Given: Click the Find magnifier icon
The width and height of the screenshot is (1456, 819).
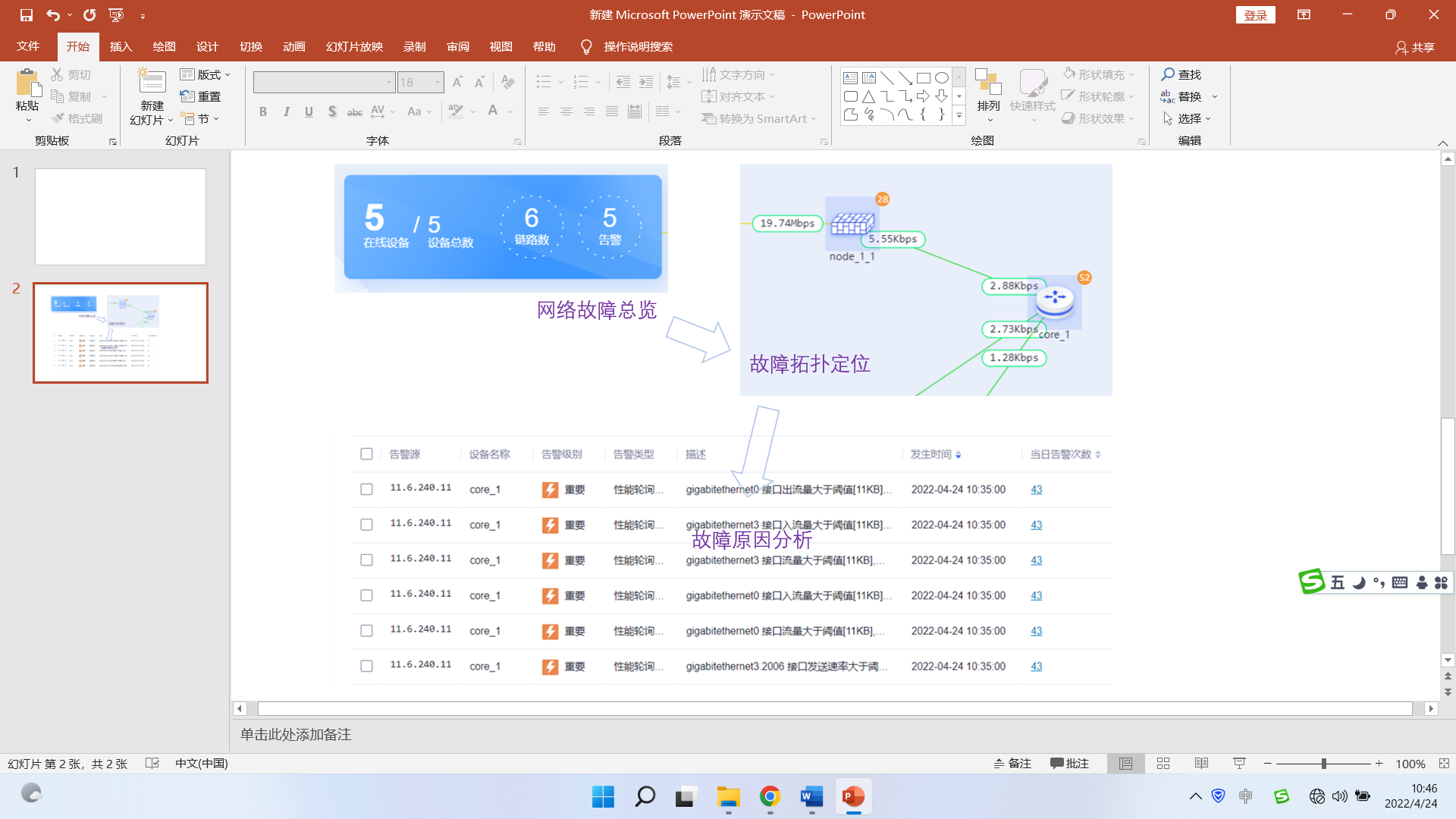Looking at the screenshot, I should [1168, 74].
